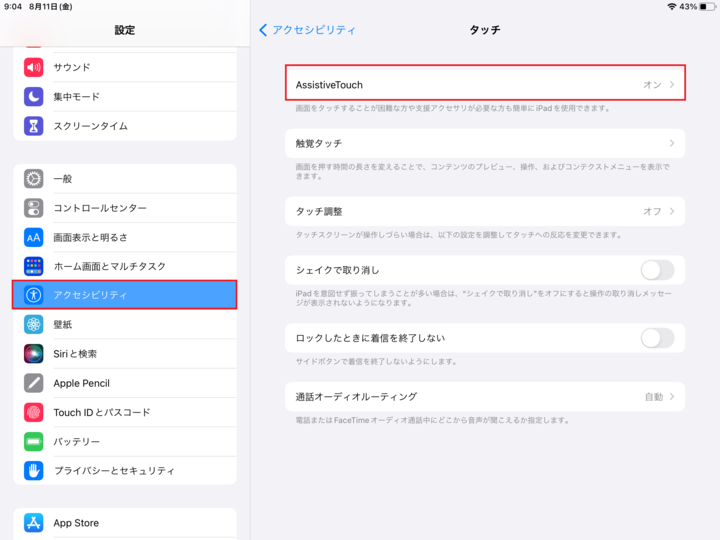Click the 8月11日(金) date in status bar
Screen dimensions: 720x540
(x=51, y=6)
